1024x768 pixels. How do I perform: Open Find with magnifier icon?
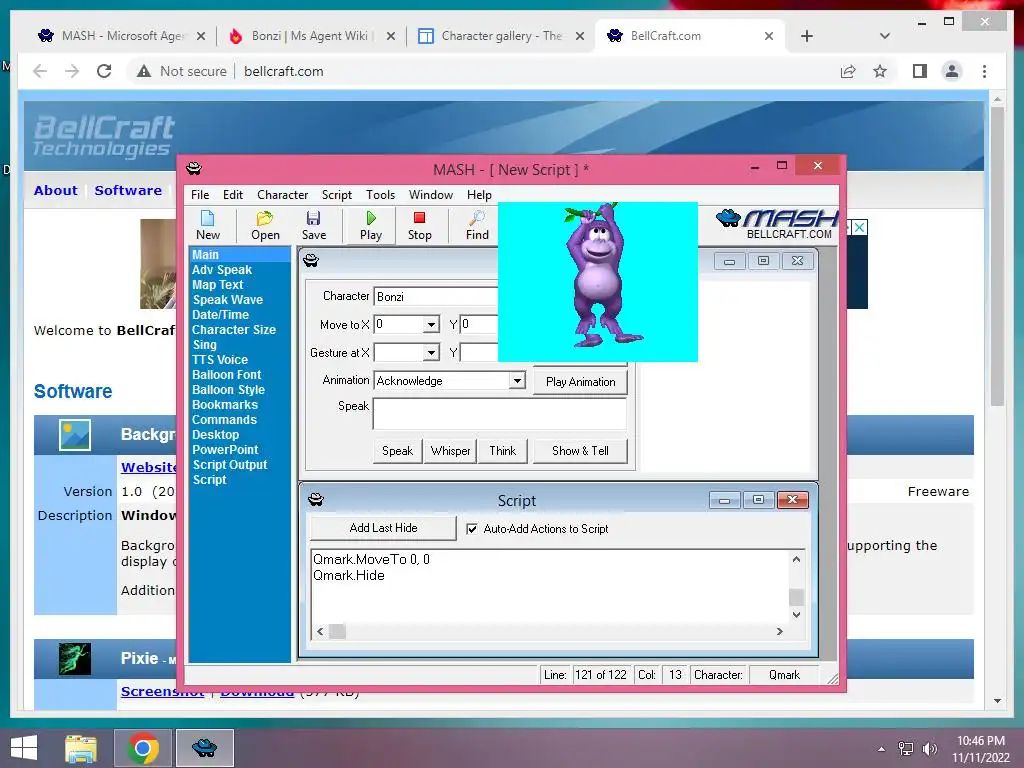pyautogui.click(x=477, y=225)
